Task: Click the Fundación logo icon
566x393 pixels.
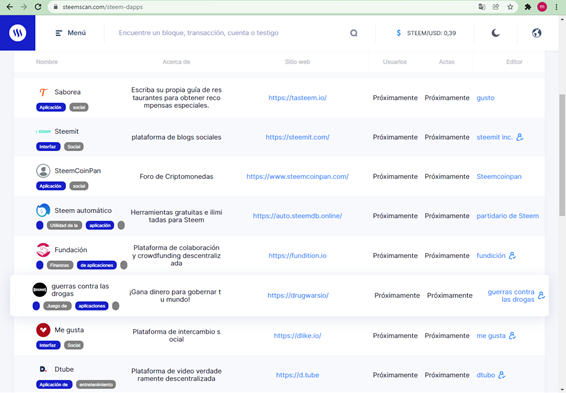Action: coord(43,250)
